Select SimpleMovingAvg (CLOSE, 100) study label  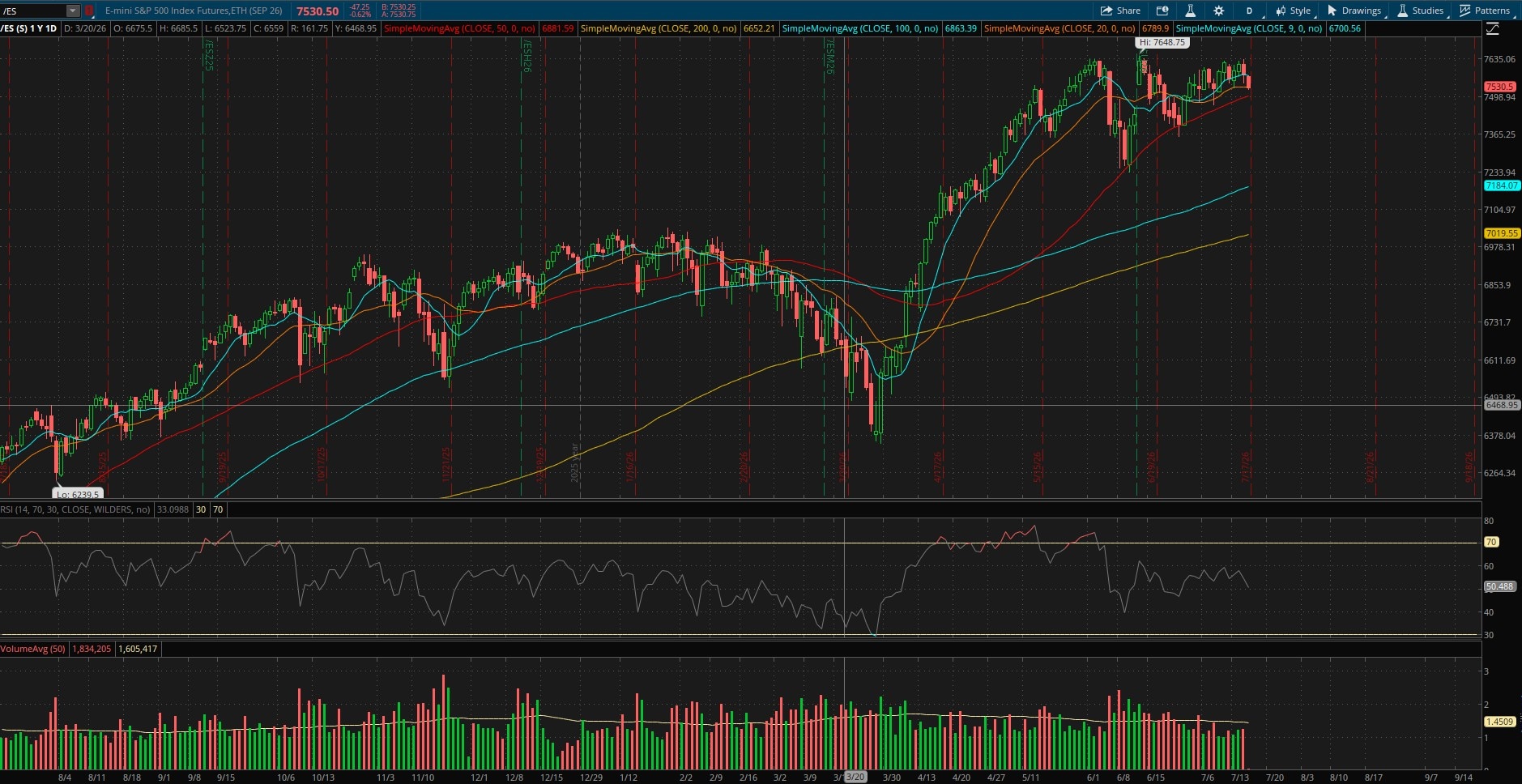coord(860,28)
